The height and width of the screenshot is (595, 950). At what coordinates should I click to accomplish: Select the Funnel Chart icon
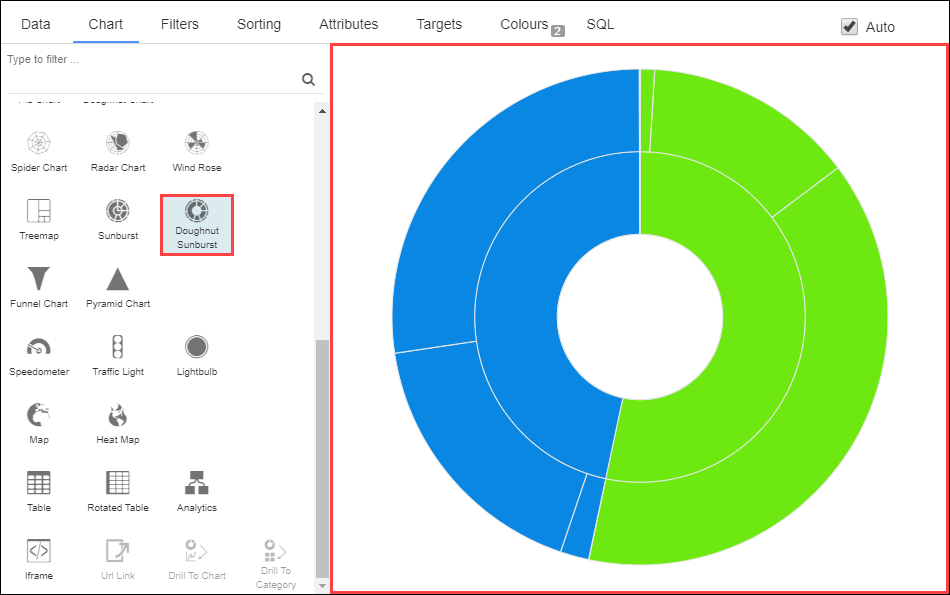[x=39, y=278]
